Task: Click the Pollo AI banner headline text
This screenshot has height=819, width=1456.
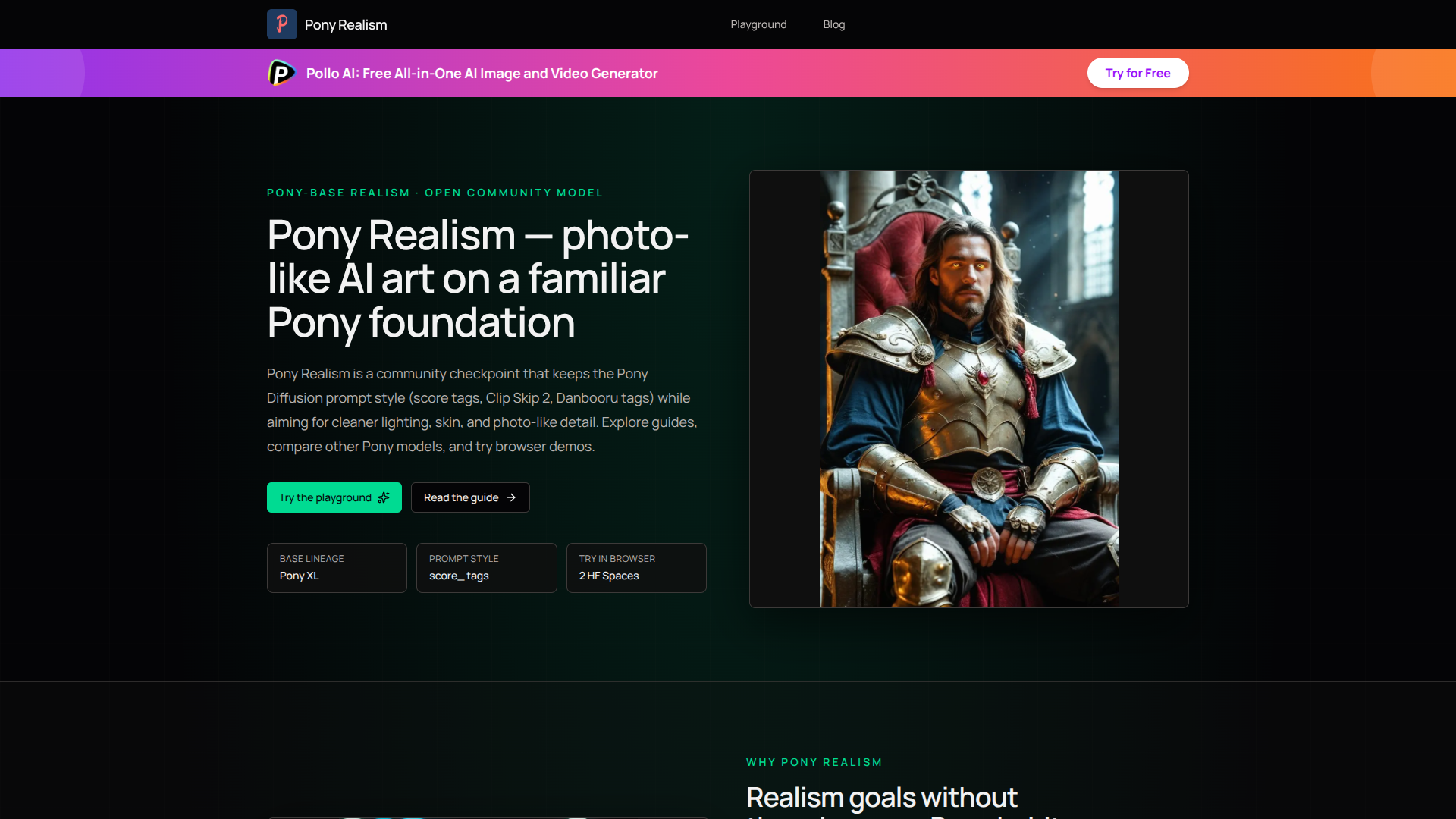Action: pos(482,73)
